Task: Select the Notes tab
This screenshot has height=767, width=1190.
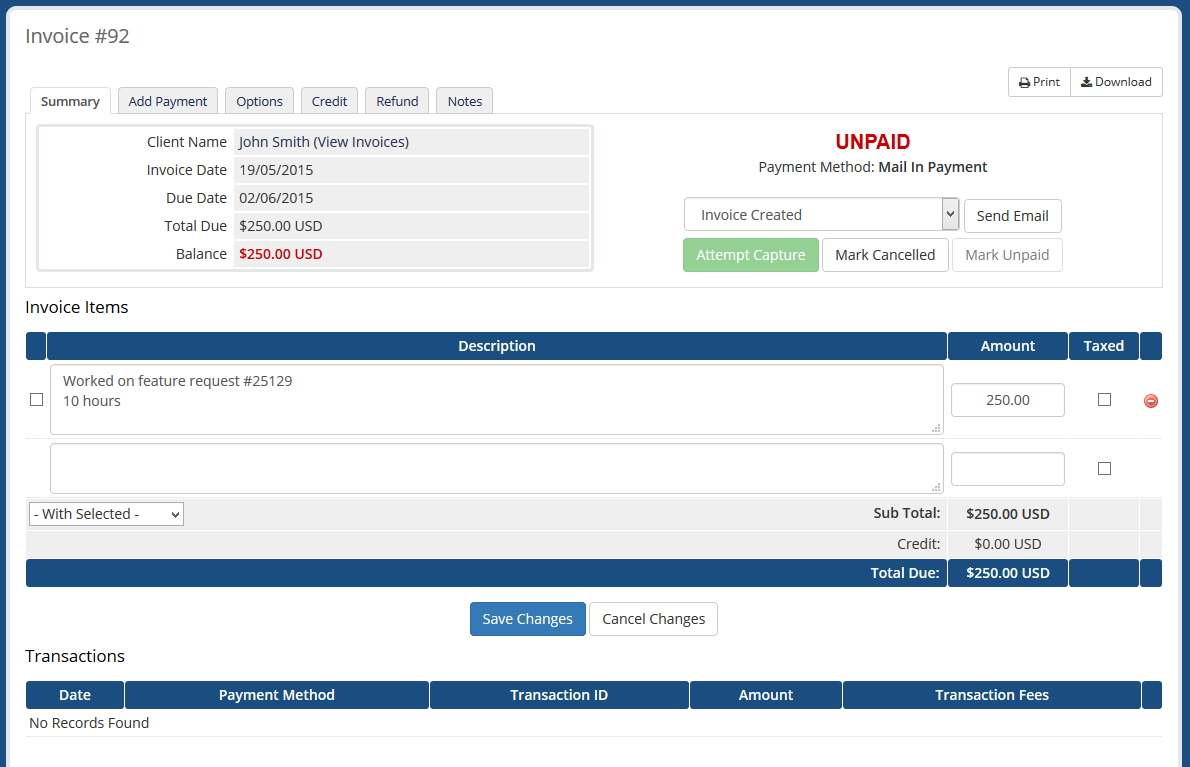Action: 464,100
